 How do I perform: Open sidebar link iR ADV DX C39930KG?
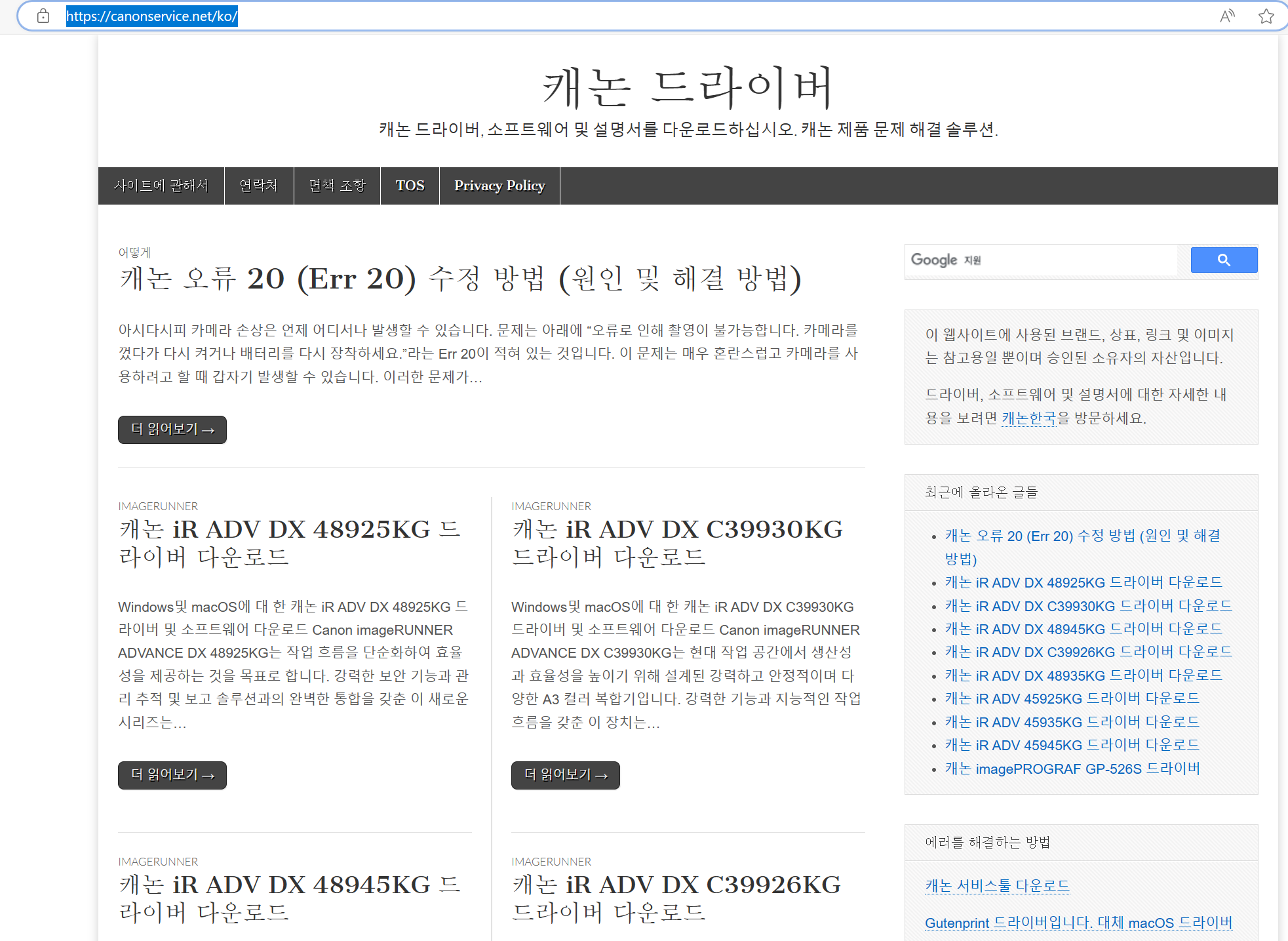[1089, 606]
